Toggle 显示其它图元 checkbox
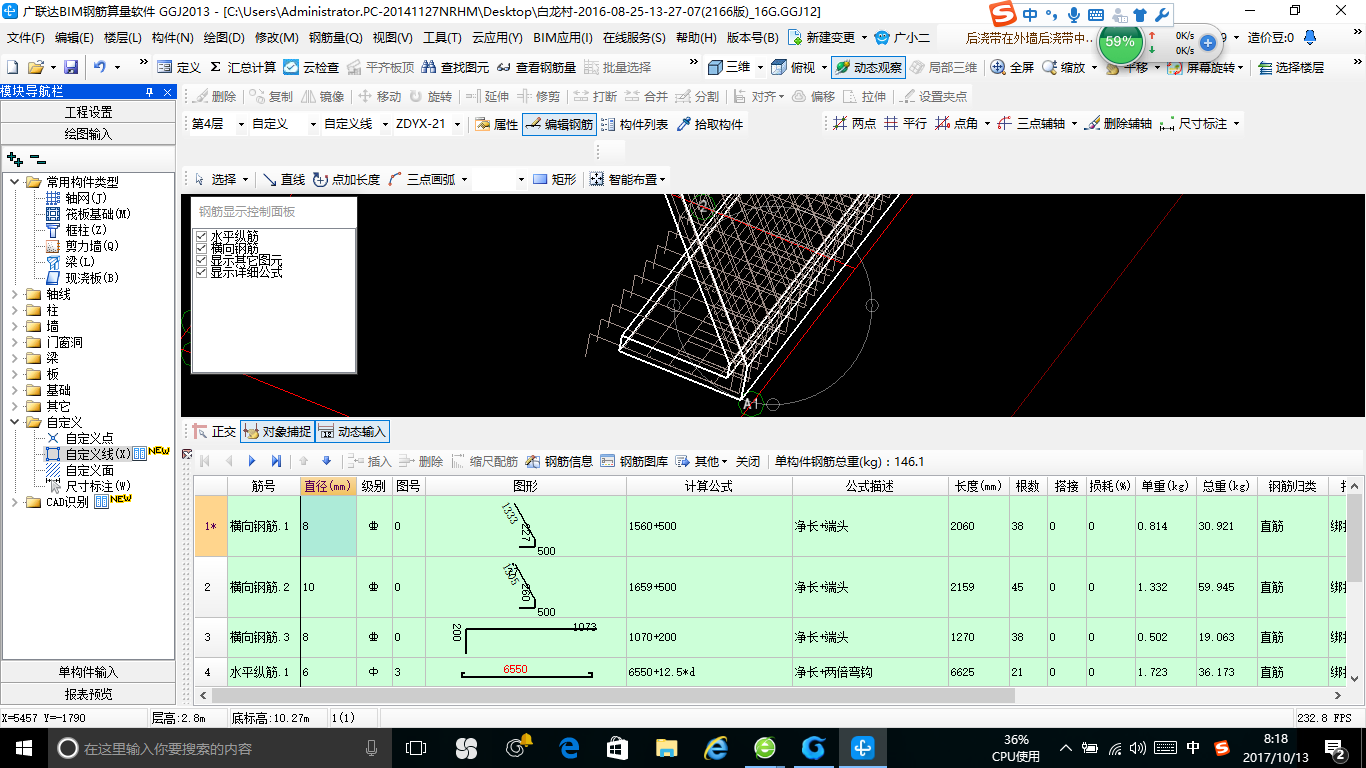This screenshot has width=1366, height=768. pos(201,260)
